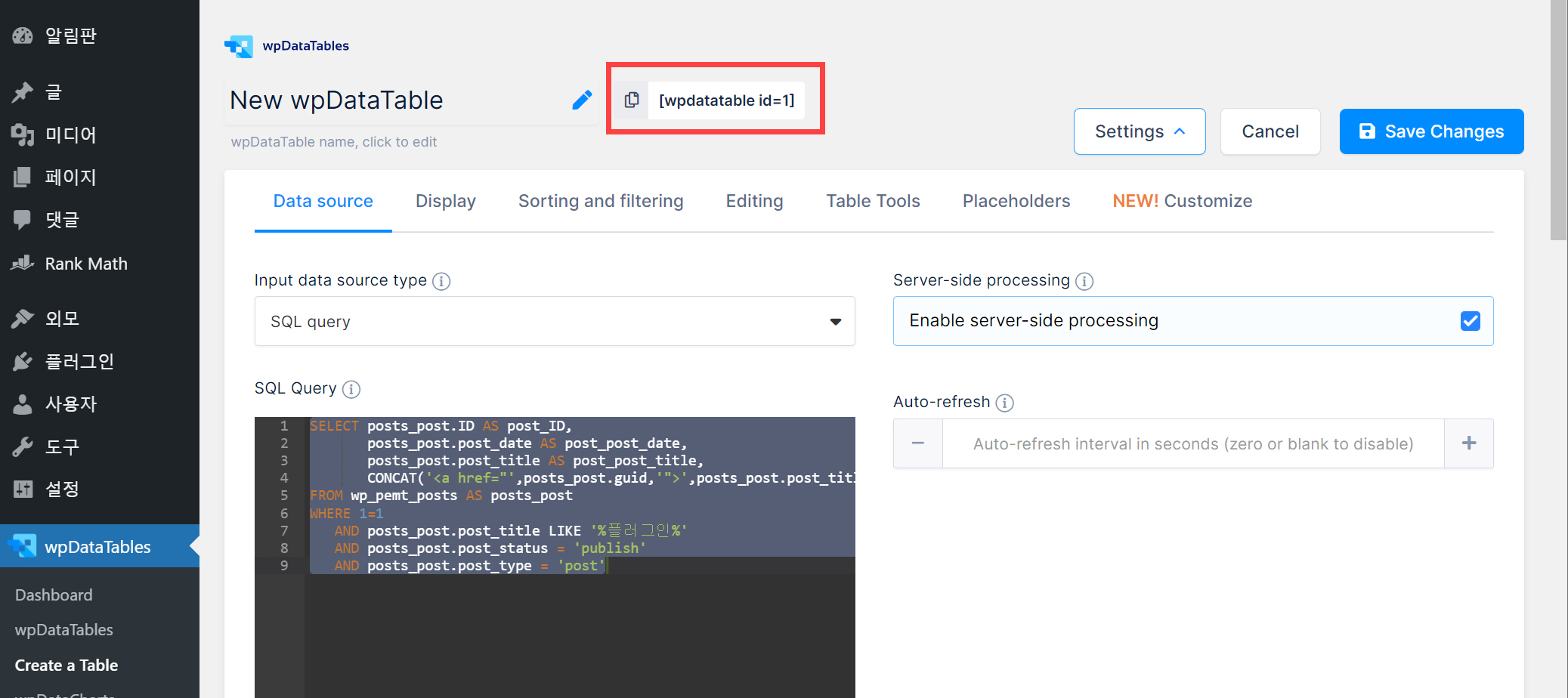Open the Sorting and filtering tab

coord(601,201)
